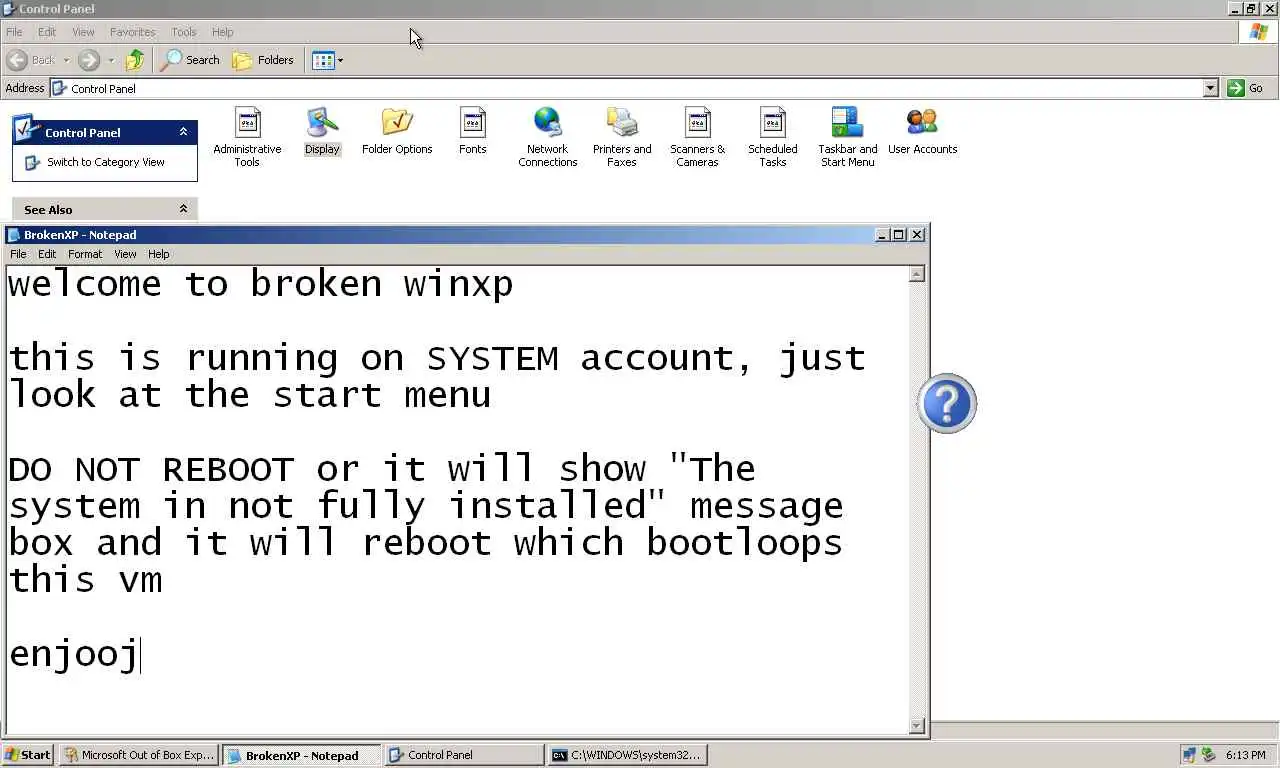Close the BrokenXP Notepad window
This screenshot has width=1280, height=768.
pos(917,235)
